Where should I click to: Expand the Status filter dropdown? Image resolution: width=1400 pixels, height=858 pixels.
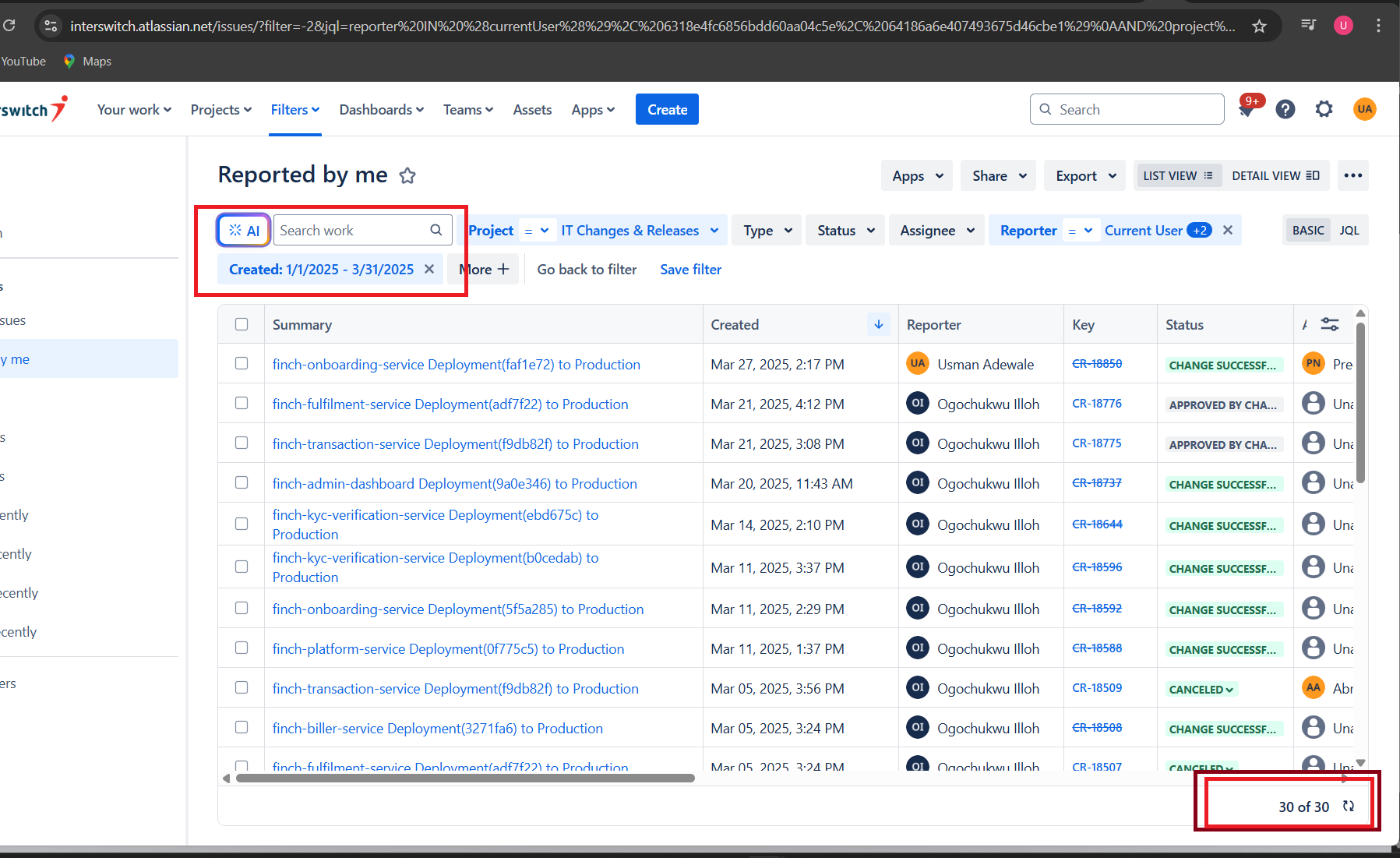click(x=845, y=231)
